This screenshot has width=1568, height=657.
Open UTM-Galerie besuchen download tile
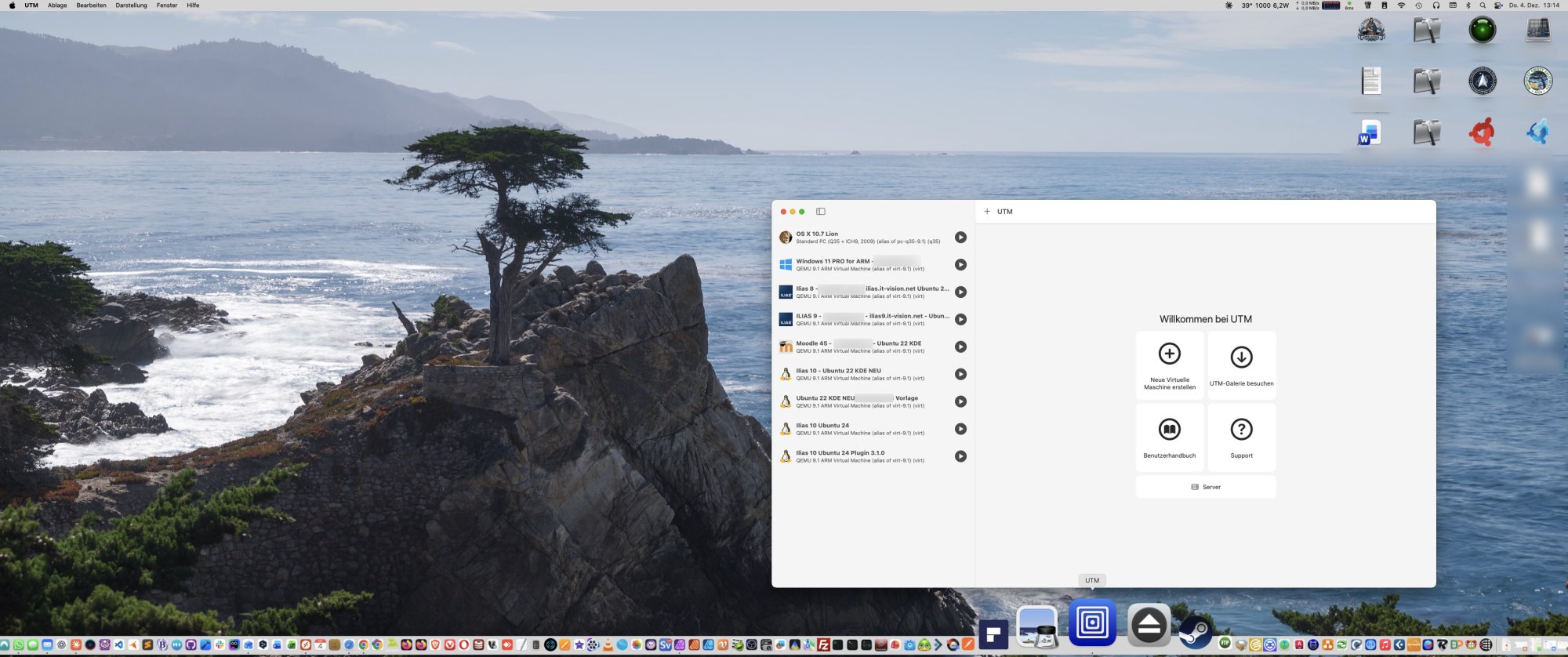1241,365
